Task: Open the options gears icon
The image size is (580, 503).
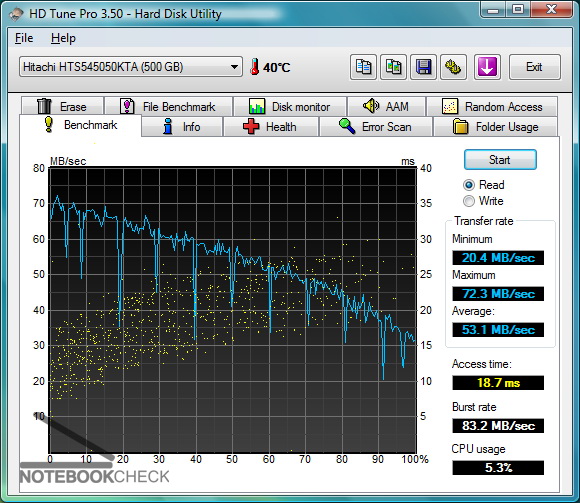Action: click(x=453, y=67)
